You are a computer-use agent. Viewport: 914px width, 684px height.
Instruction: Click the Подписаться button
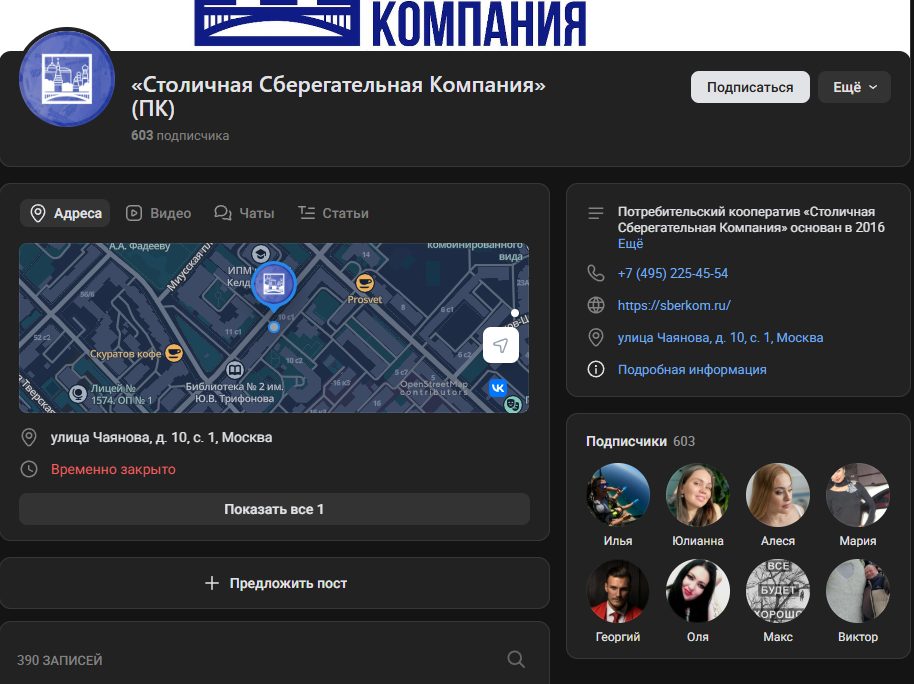tap(750, 87)
